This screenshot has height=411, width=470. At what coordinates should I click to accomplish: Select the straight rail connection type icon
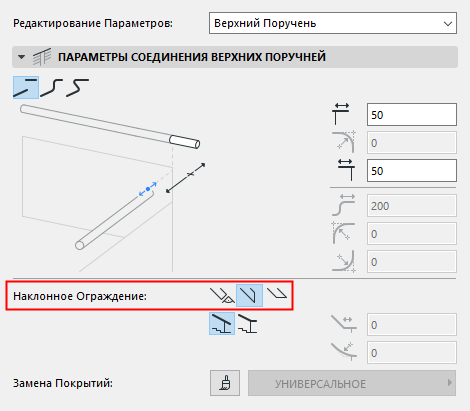click(26, 88)
